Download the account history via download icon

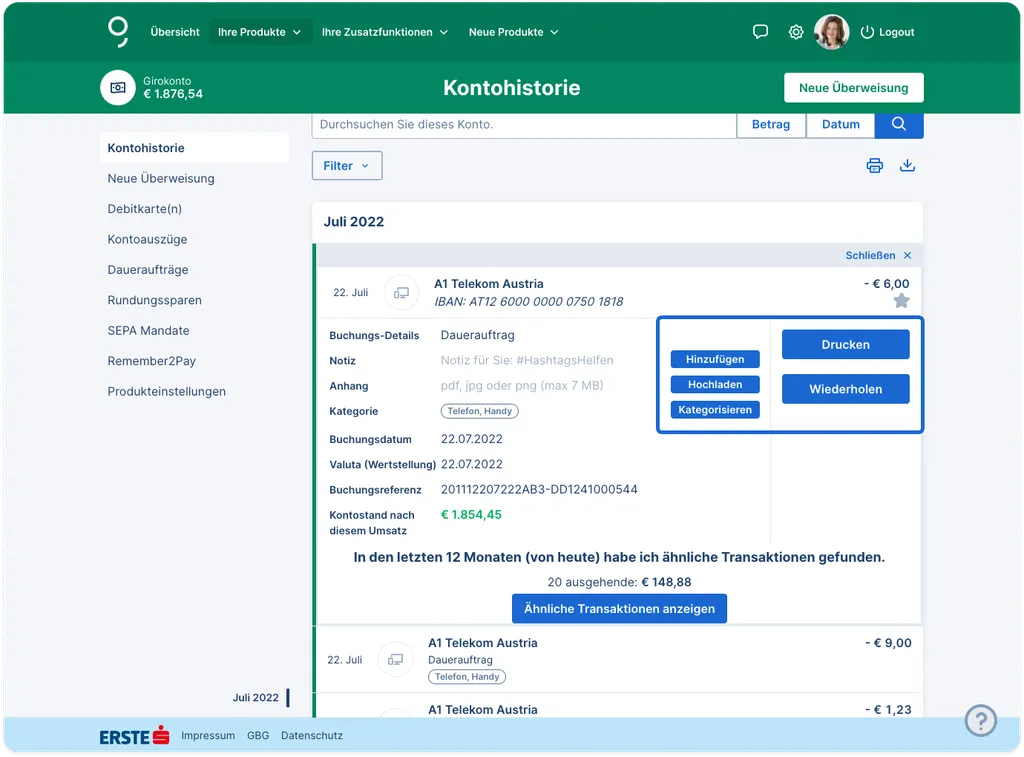[x=907, y=165]
